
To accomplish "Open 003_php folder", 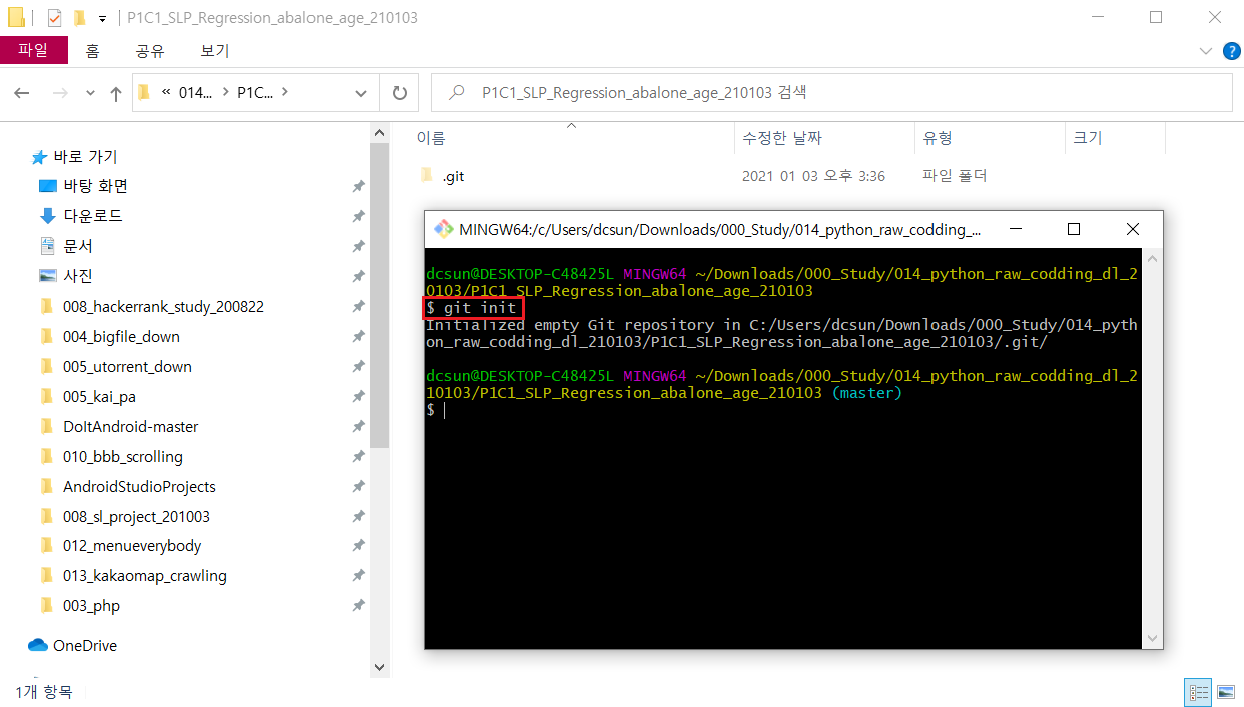I will point(79,606).
